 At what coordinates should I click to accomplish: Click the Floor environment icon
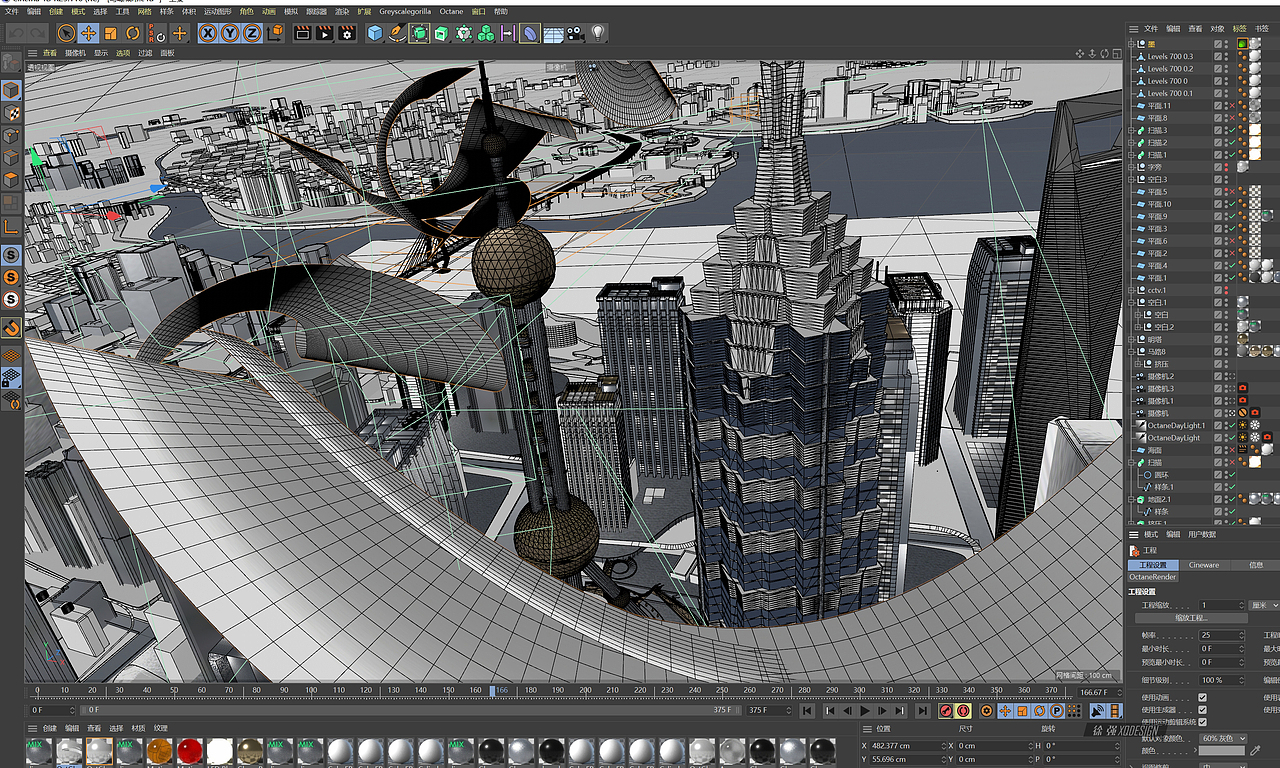553,33
